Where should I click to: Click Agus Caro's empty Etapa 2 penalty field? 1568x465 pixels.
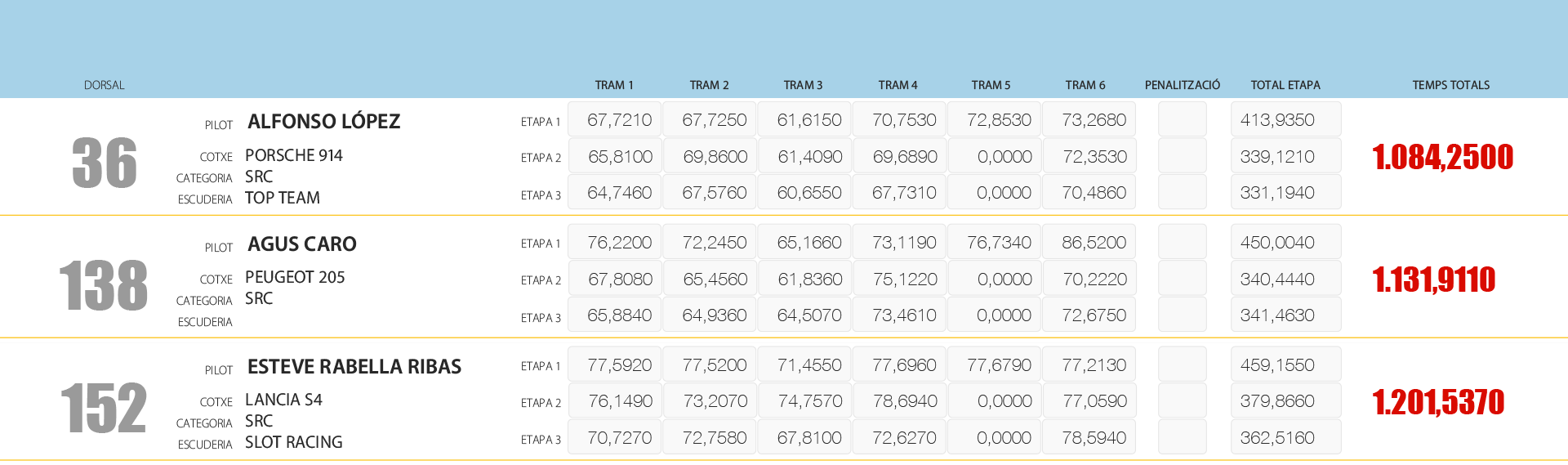point(1182,279)
